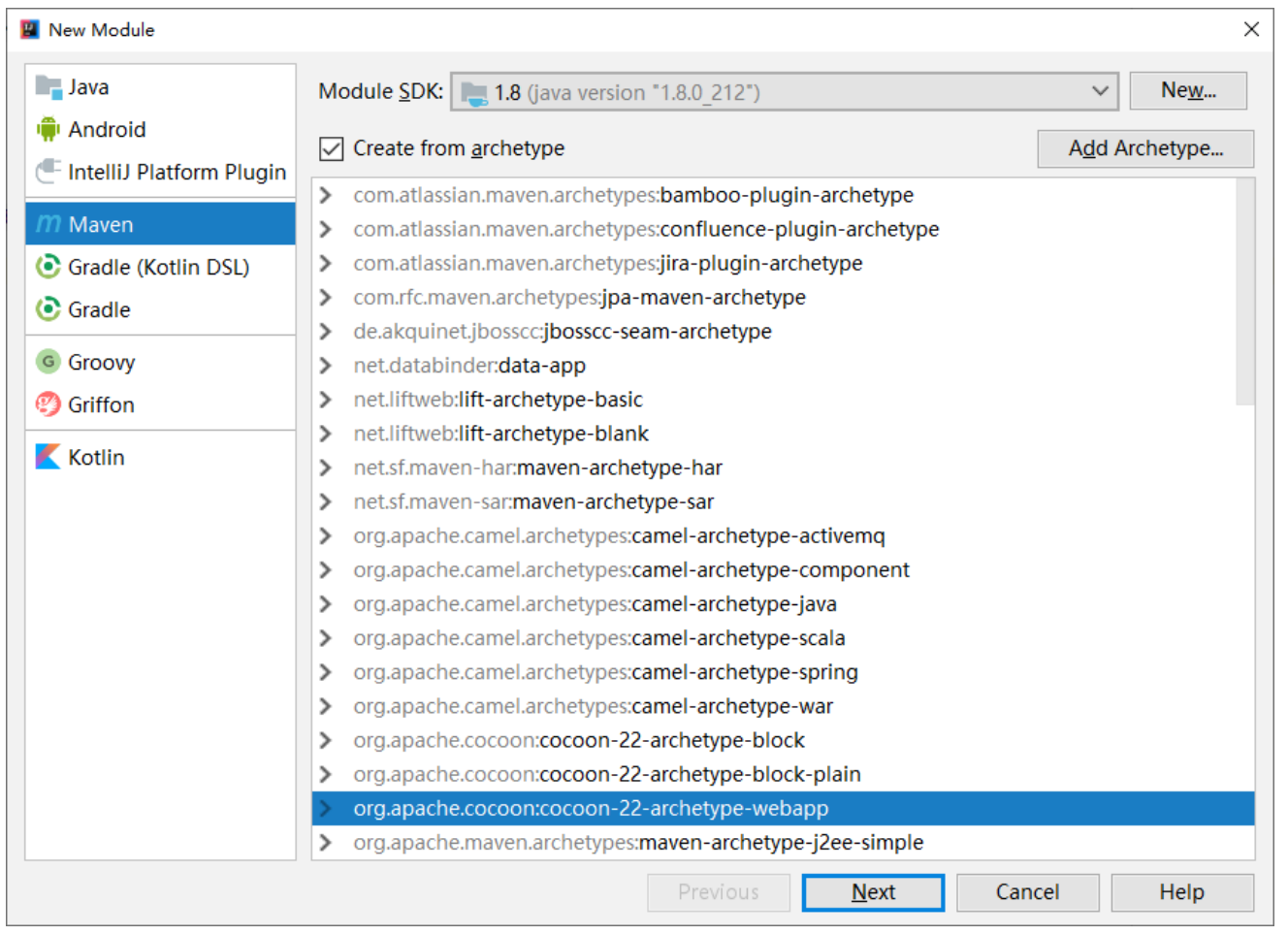Select Groovy module type
The width and height of the screenshot is (1288, 935).
[160, 362]
